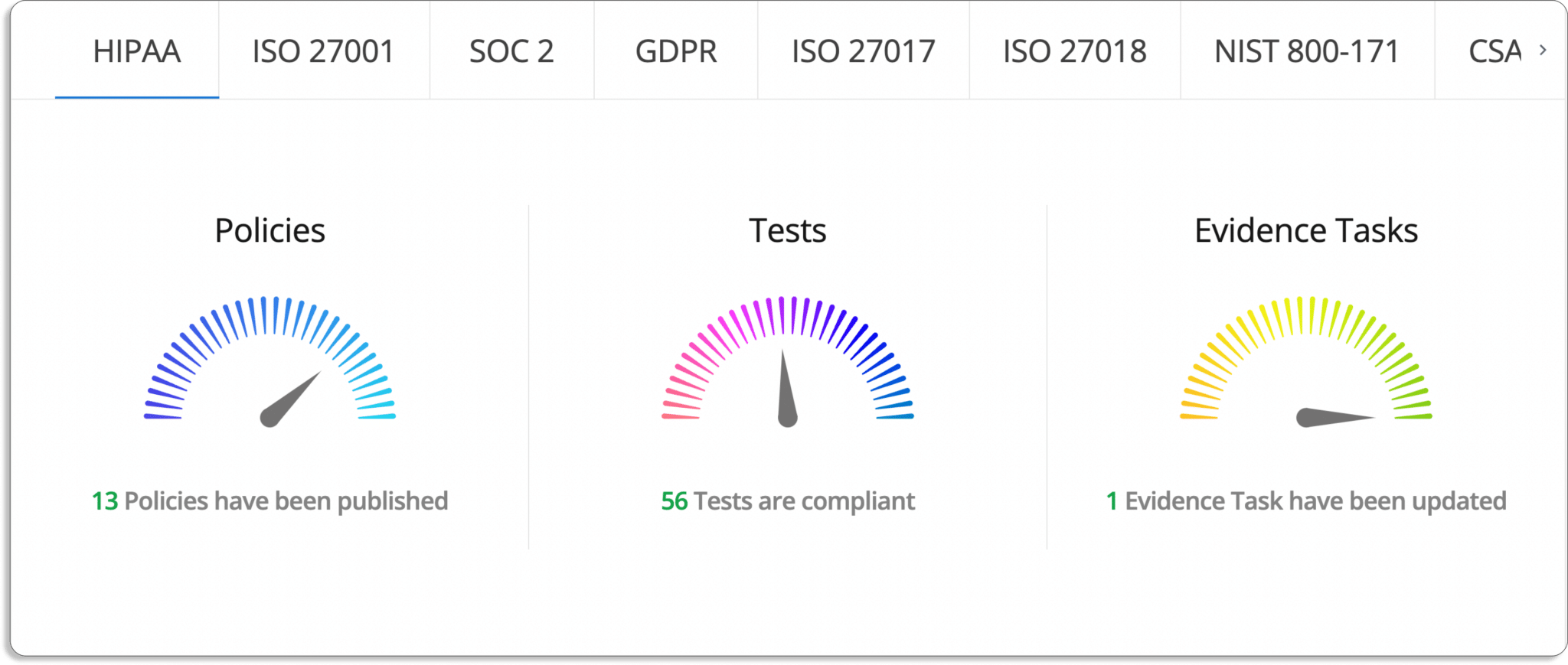Screen dimensions: 1568x665
Task: Open the ISO 27018 tab
Action: [x=1075, y=51]
